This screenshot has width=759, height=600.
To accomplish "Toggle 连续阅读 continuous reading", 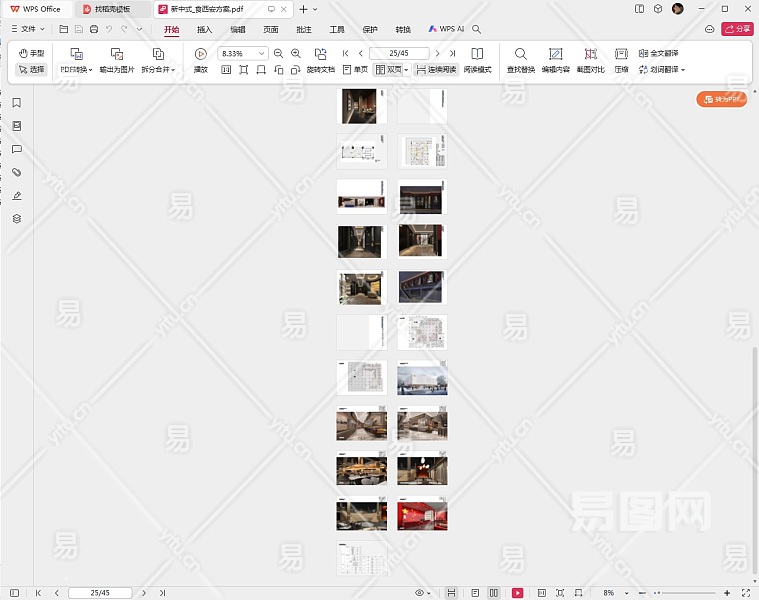I will point(436,70).
